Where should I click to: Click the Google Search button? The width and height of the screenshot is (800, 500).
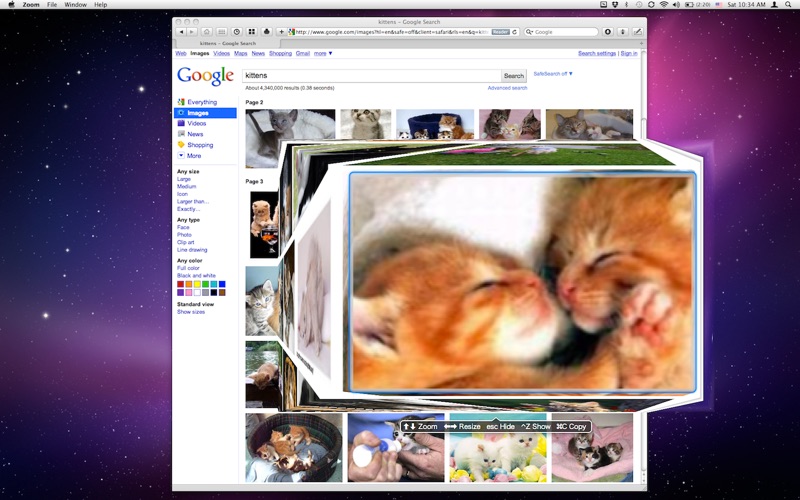click(x=514, y=76)
